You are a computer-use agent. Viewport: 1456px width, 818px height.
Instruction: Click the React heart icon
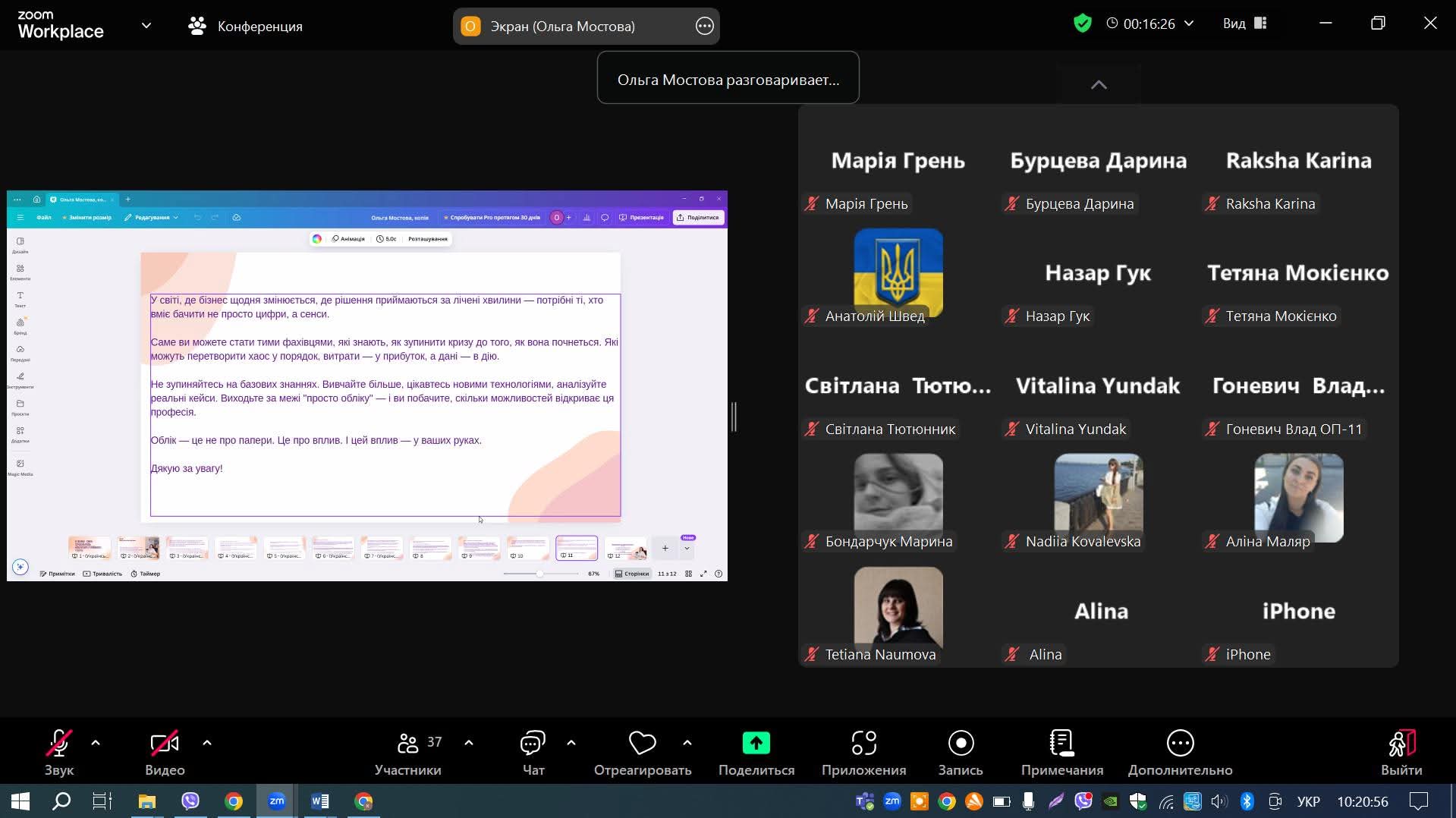click(x=642, y=753)
